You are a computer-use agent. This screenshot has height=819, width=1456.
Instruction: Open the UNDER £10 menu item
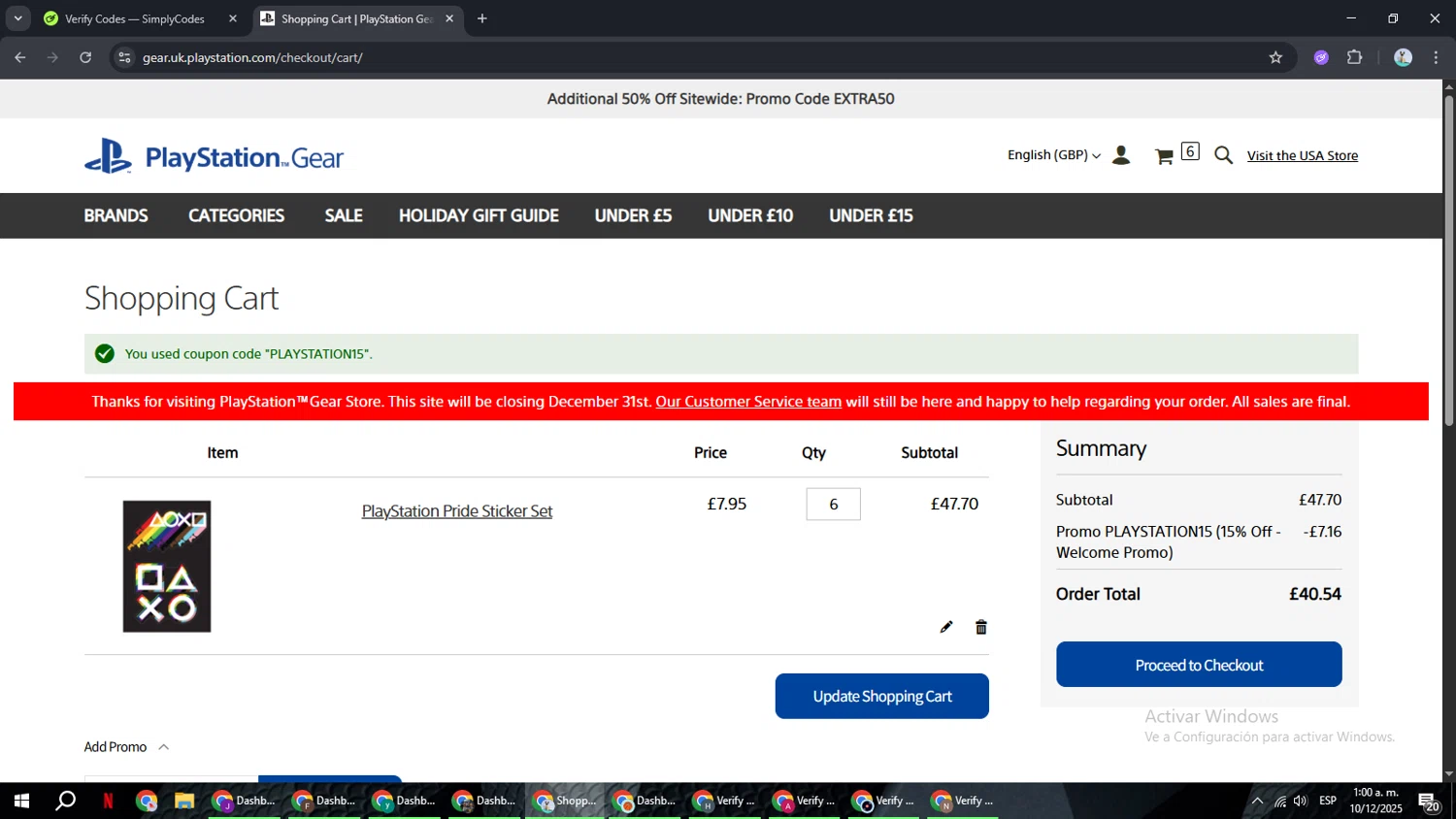pyautogui.click(x=750, y=215)
